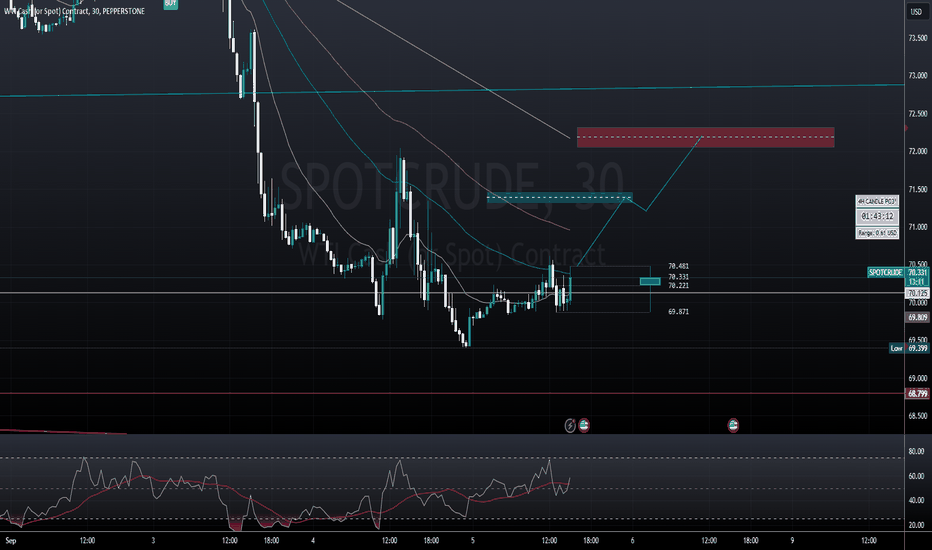Click the RSI 40.00 scale label
This screenshot has height=550, width=932.
tap(917, 501)
